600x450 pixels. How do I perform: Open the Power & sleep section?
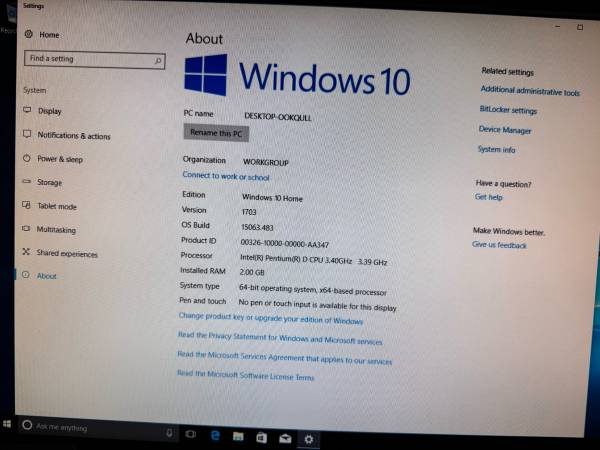[x=59, y=159]
